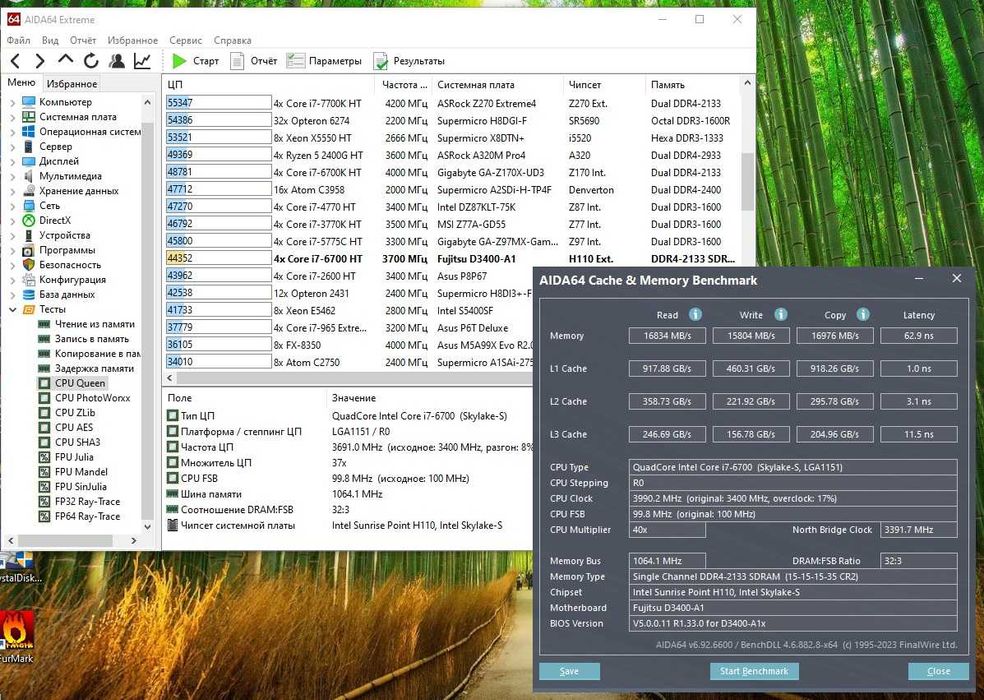The width and height of the screenshot is (984, 700).
Task: Click the Системная плата column header
Action: [498, 84]
